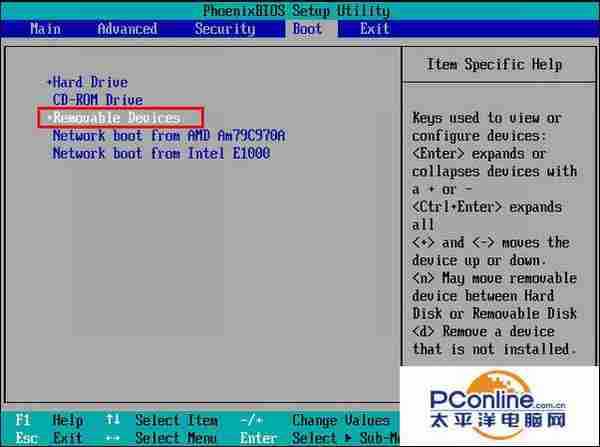The height and width of the screenshot is (447, 600).
Task: Click the up-down arrows Select Item icon
Action: tap(113, 420)
